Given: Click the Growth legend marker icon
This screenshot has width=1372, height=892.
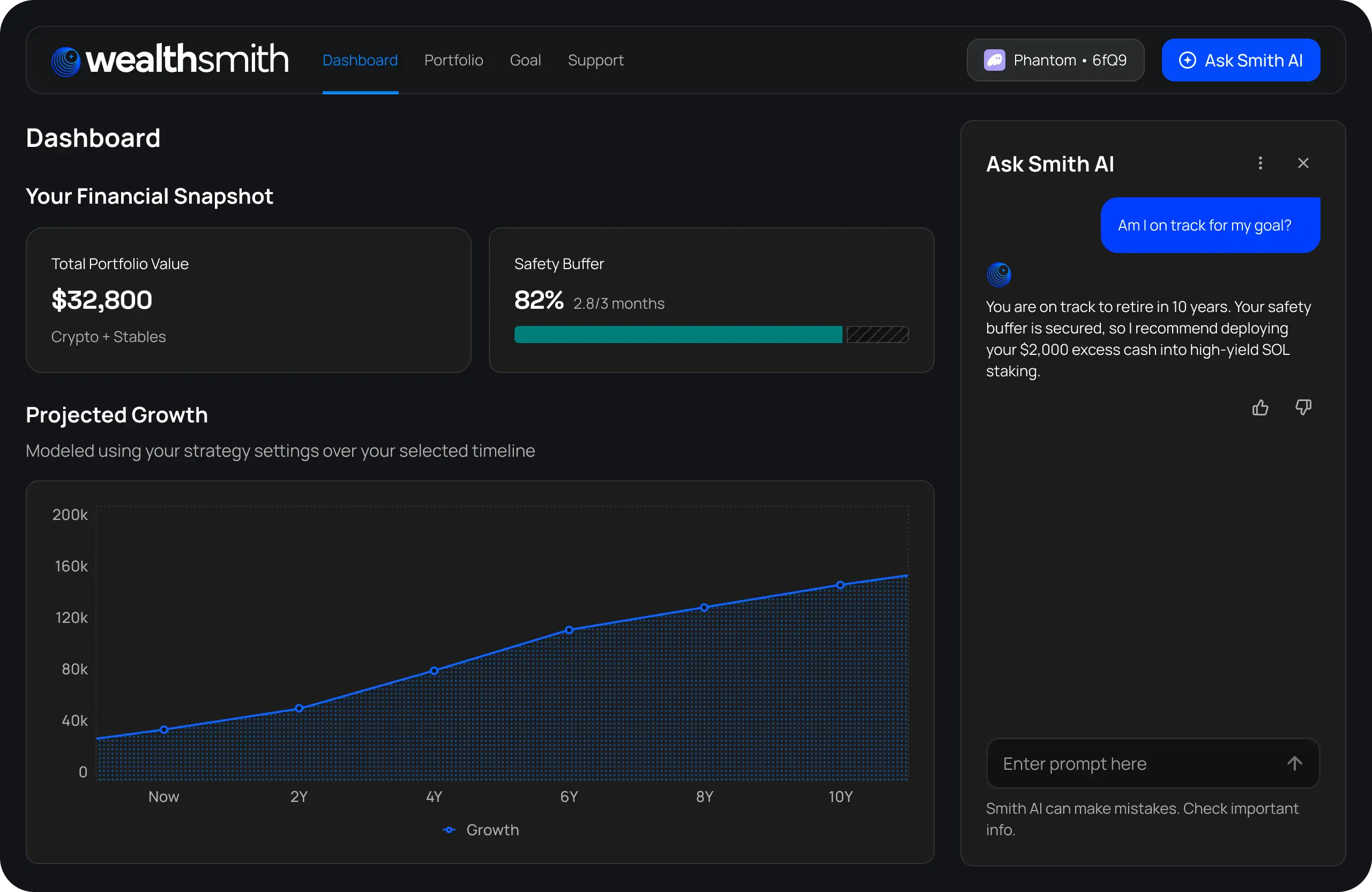Looking at the screenshot, I should tap(450, 830).
